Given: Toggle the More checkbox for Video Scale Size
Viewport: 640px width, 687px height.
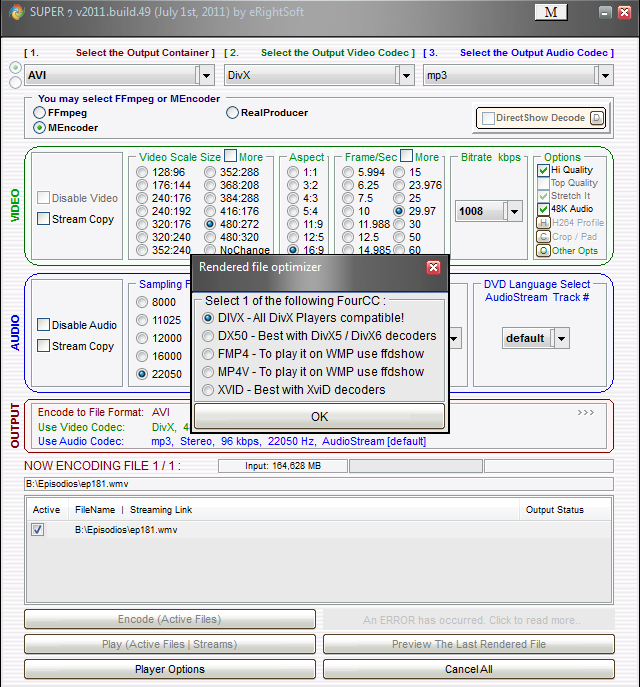Looking at the screenshot, I should pos(230,156).
